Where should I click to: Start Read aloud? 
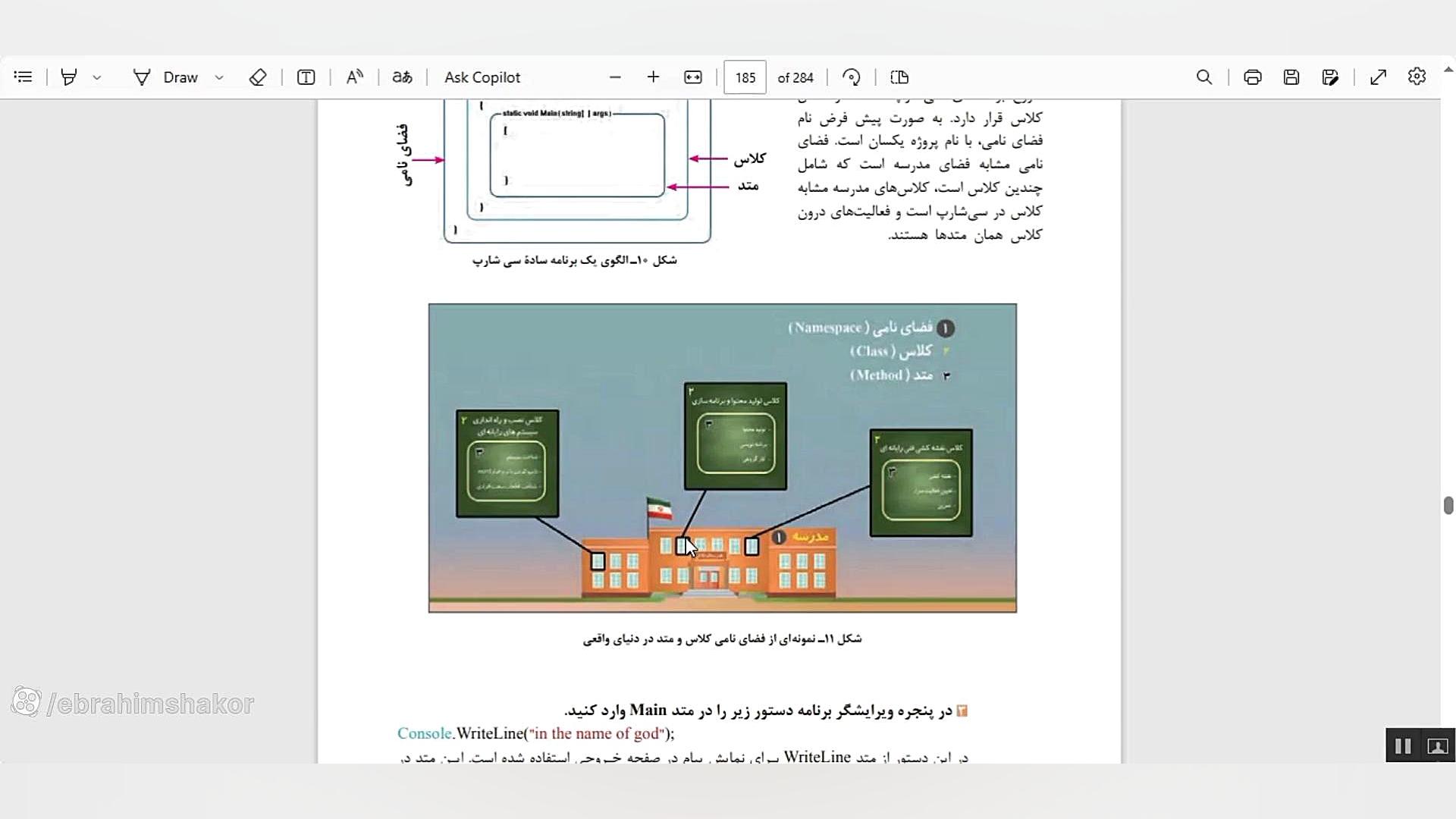pyautogui.click(x=354, y=77)
